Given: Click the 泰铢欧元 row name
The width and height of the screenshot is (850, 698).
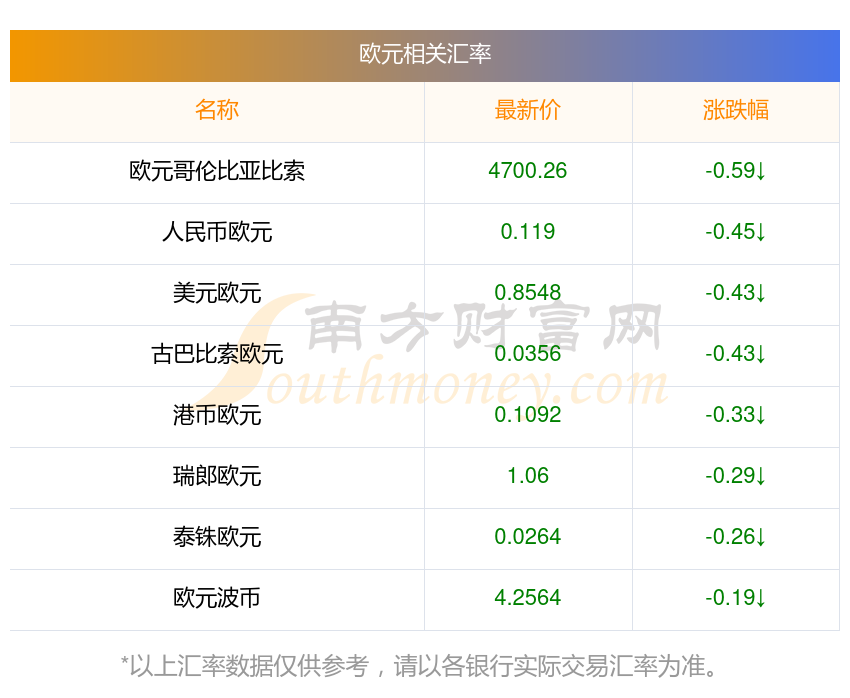Looking at the screenshot, I should pos(217,537).
